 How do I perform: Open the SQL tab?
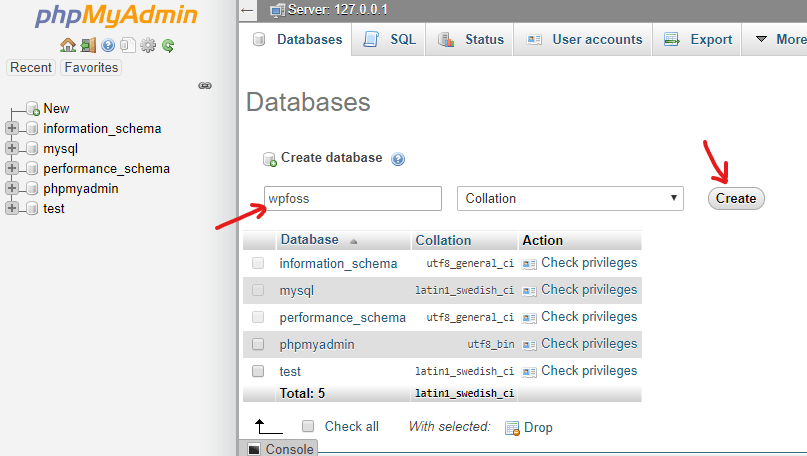click(x=389, y=39)
